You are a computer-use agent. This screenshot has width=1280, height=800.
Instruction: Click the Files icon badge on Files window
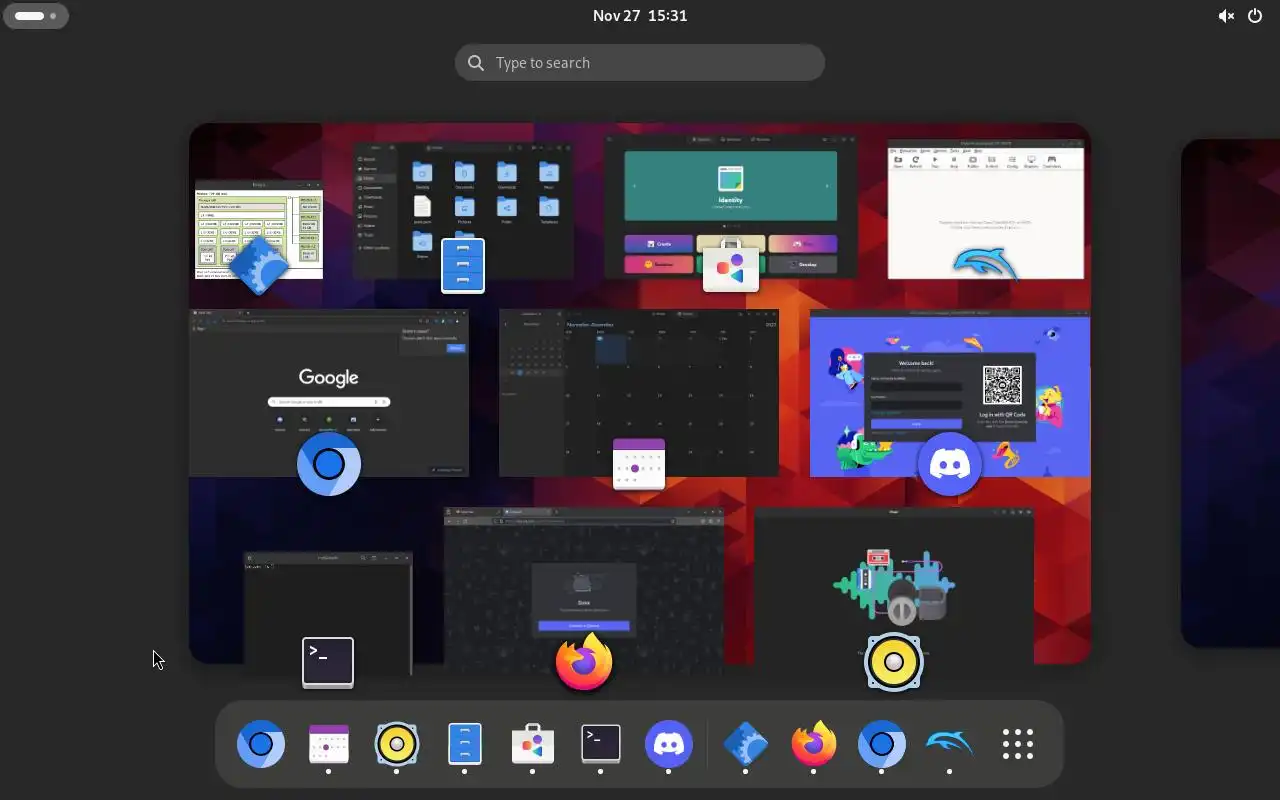[x=463, y=265]
